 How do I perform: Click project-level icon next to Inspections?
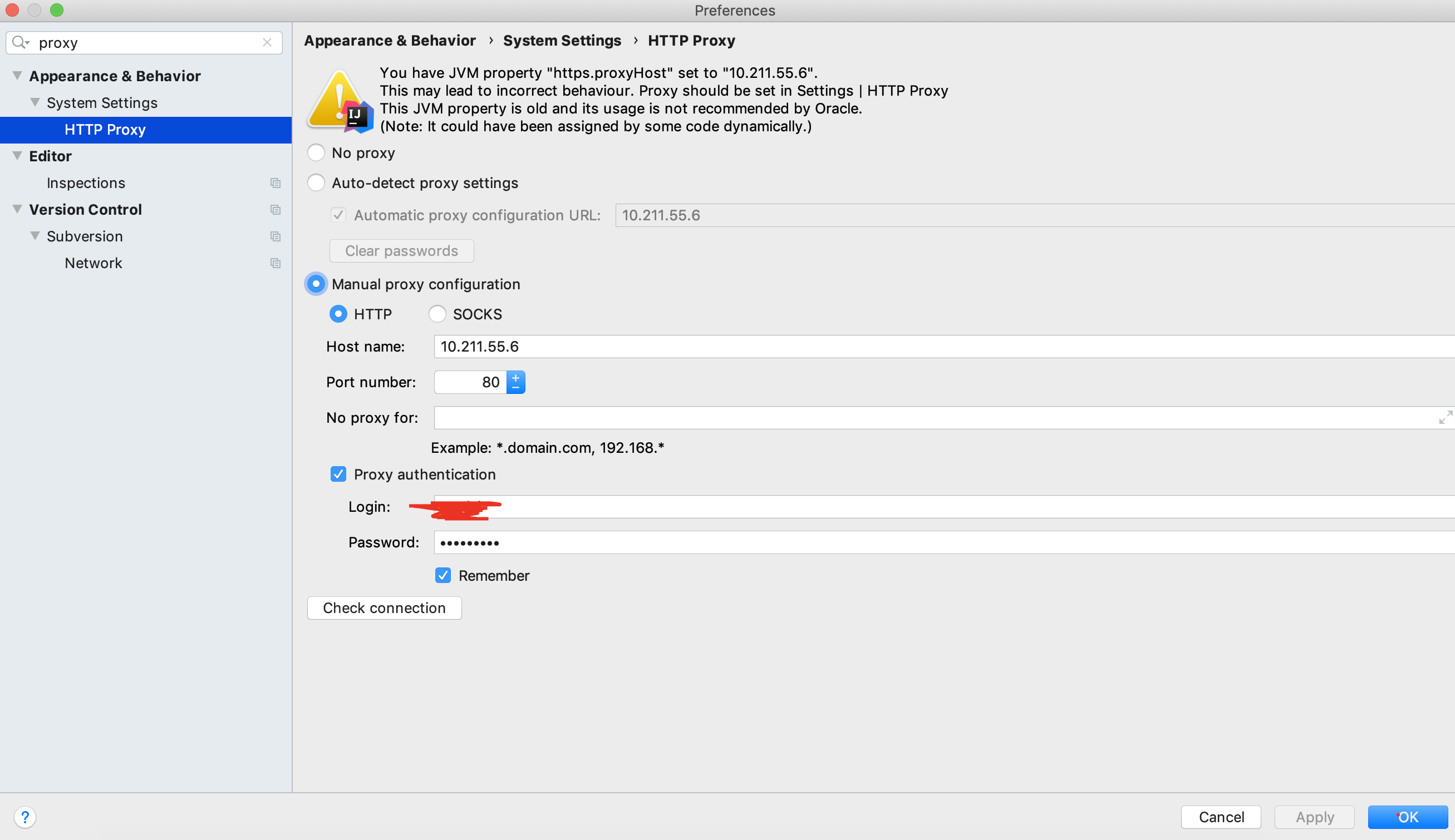(x=276, y=183)
